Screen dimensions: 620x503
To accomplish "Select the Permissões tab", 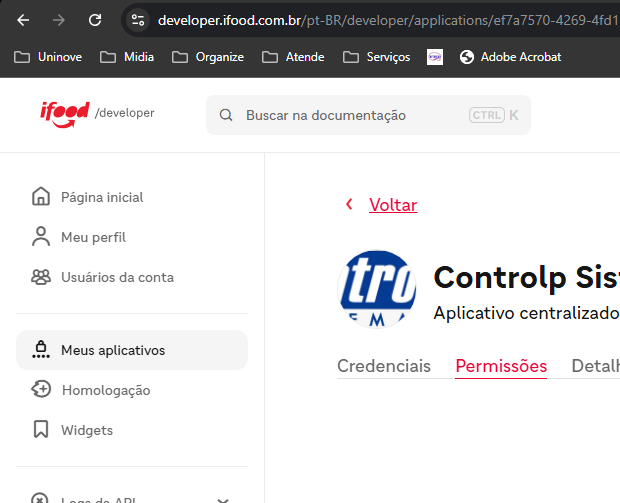I will tap(501, 367).
